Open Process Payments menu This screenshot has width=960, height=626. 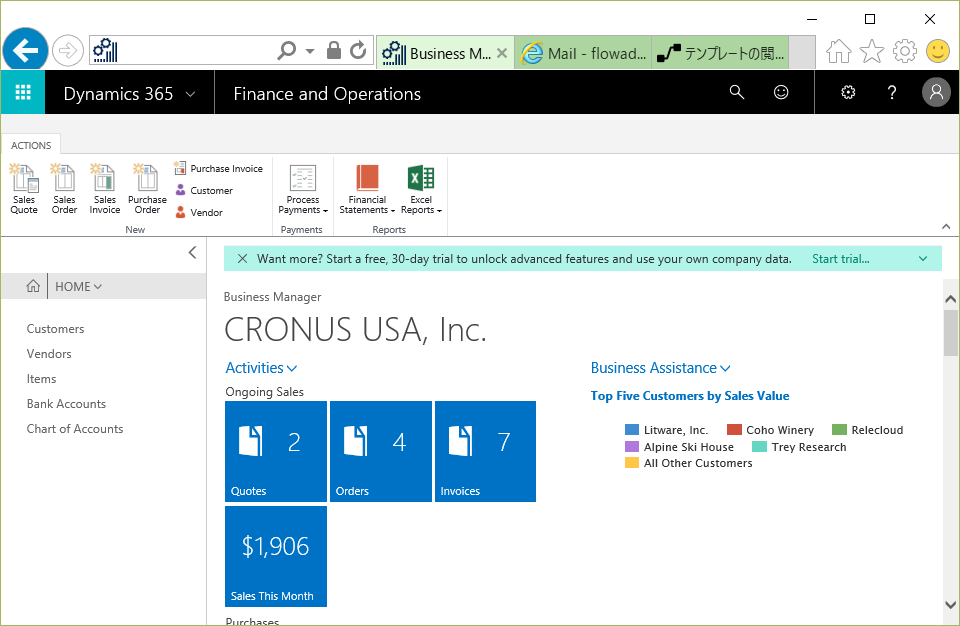(303, 190)
